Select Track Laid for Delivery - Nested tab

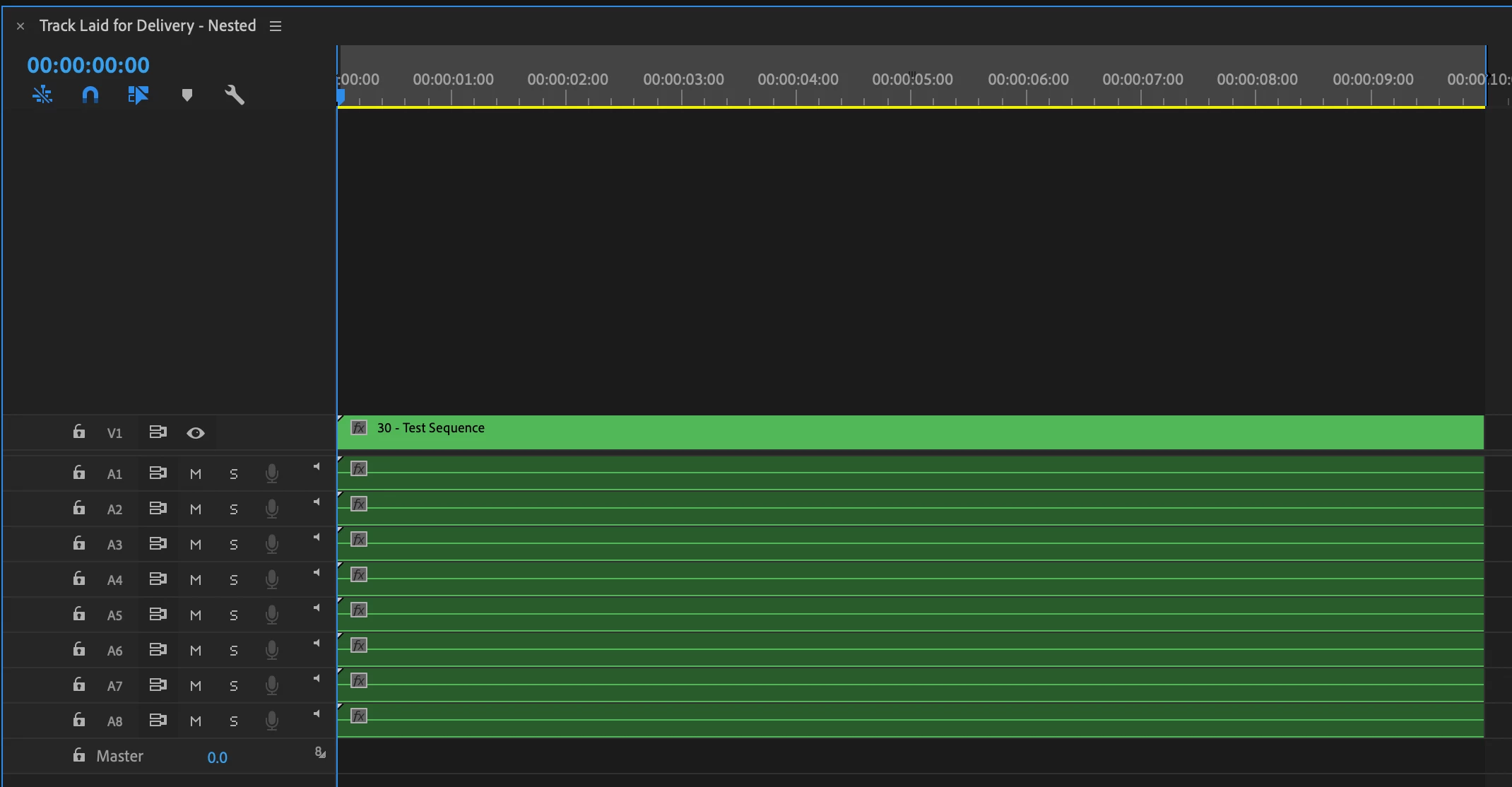point(147,26)
